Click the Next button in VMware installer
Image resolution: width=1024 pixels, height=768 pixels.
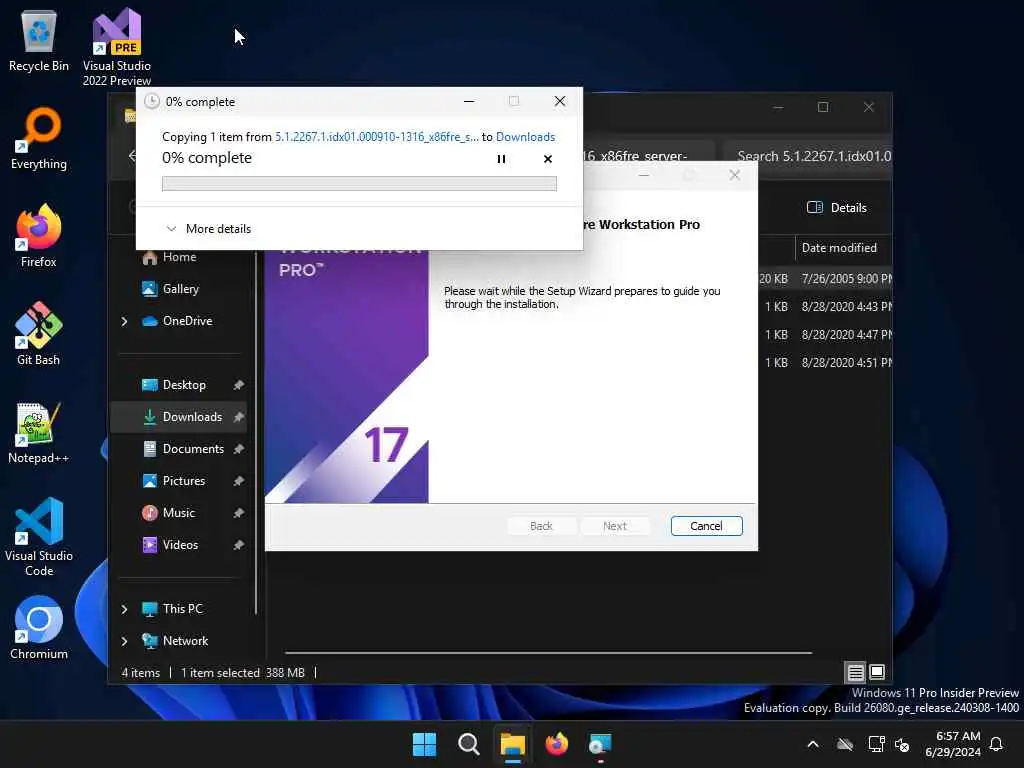point(615,526)
